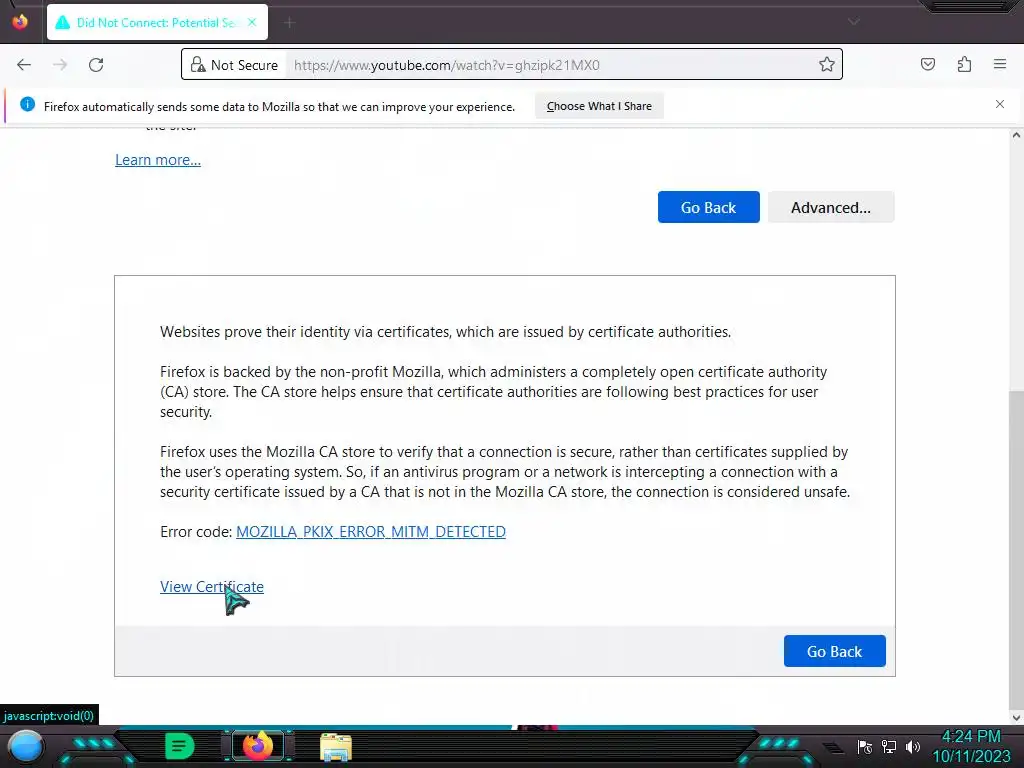
Task: Click the Advanced... button
Action: coord(831,207)
